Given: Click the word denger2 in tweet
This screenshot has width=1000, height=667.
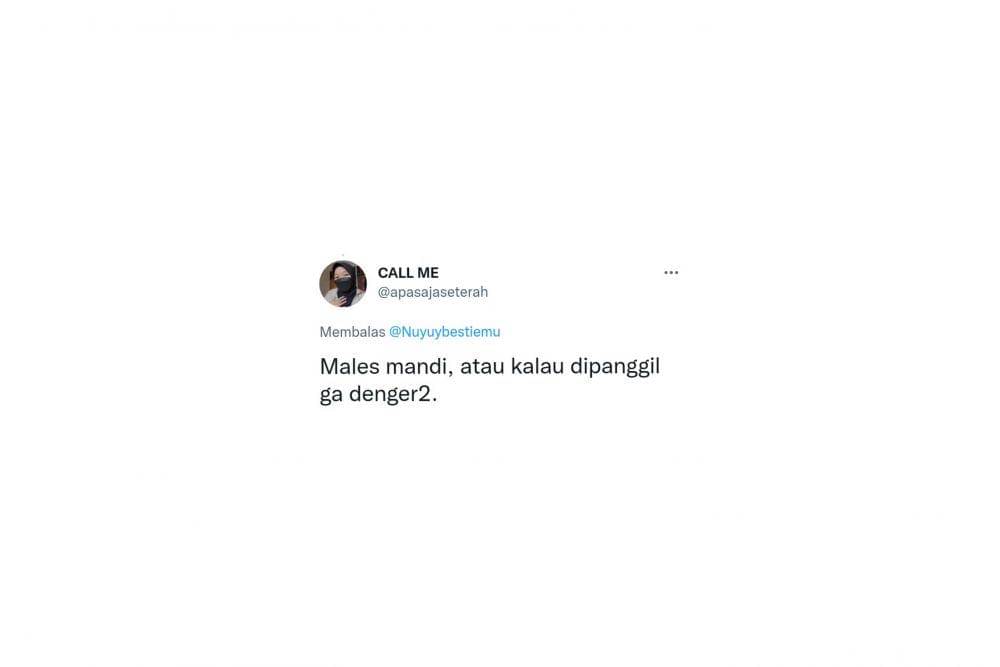Looking at the screenshot, I should tap(390, 395).
